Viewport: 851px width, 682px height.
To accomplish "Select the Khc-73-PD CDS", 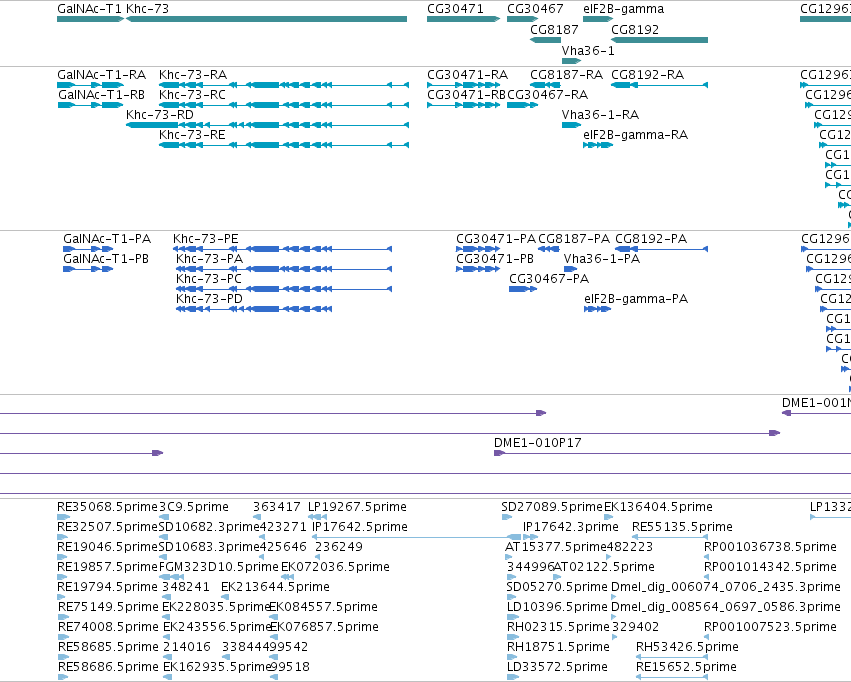I will [x=254, y=309].
